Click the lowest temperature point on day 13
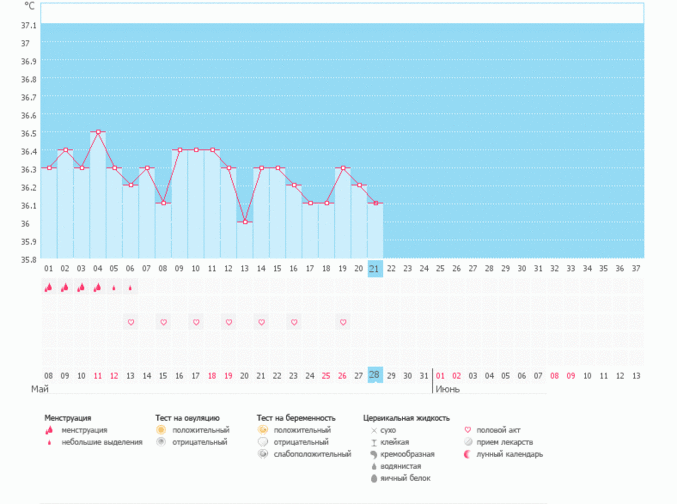 245,222
